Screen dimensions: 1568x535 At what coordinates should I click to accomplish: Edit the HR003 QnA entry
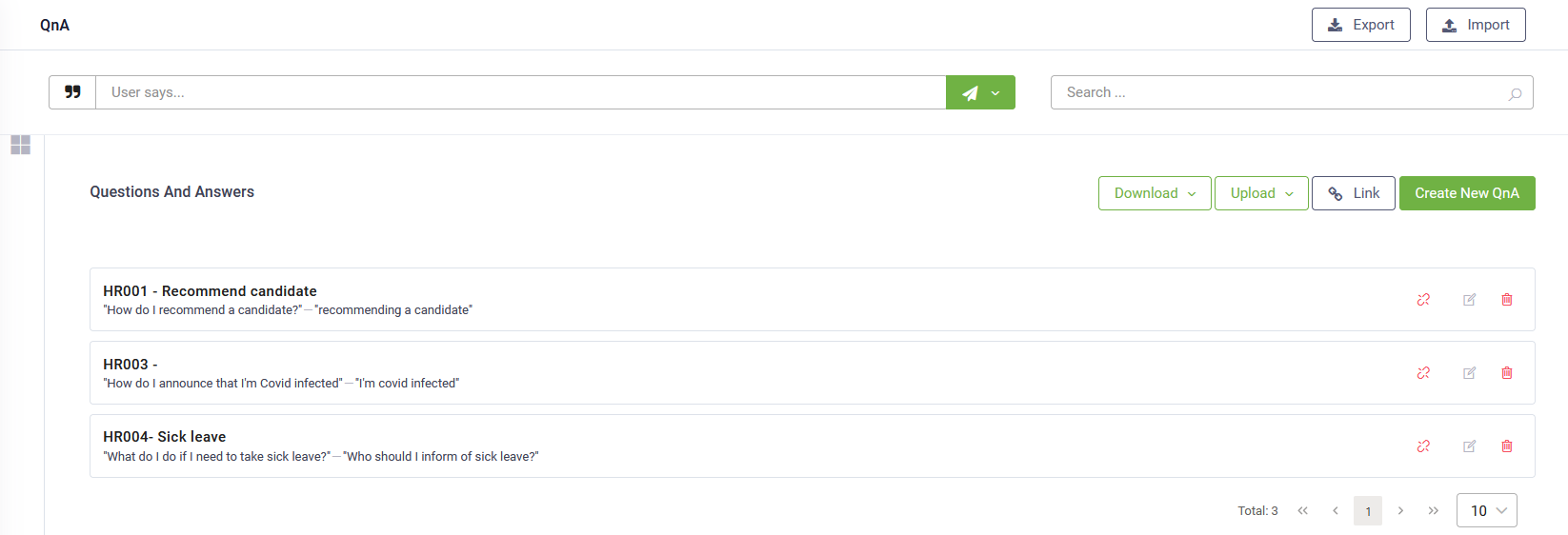[x=1470, y=373]
